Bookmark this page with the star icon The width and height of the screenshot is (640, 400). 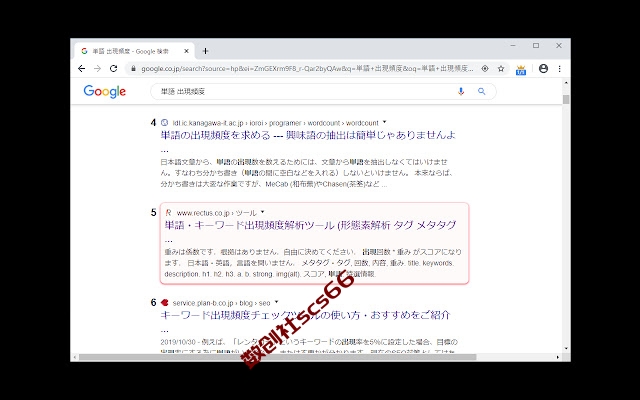coord(501,69)
